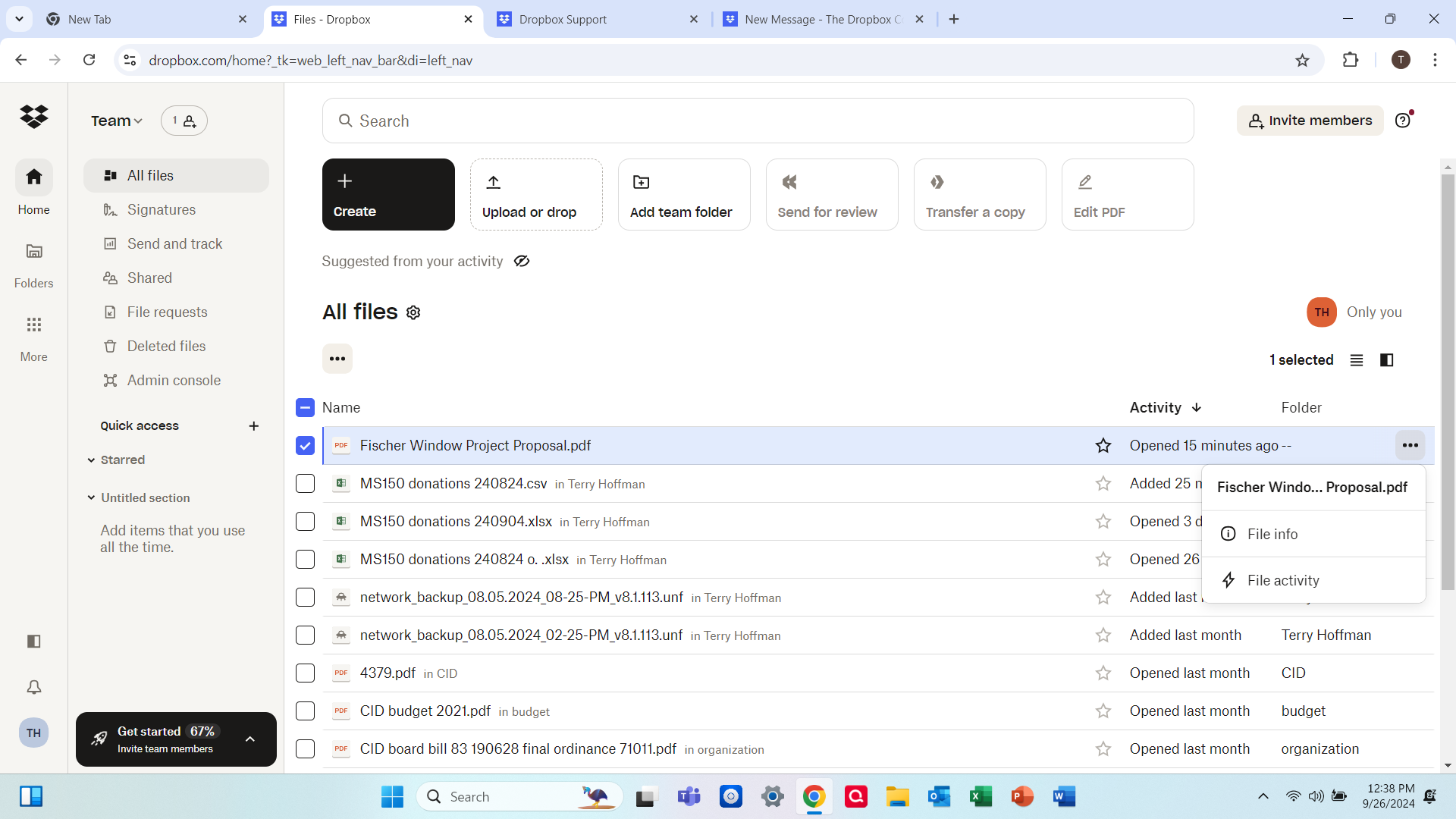
Task: Expand the Team dropdown
Action: [x=117, y=121]
